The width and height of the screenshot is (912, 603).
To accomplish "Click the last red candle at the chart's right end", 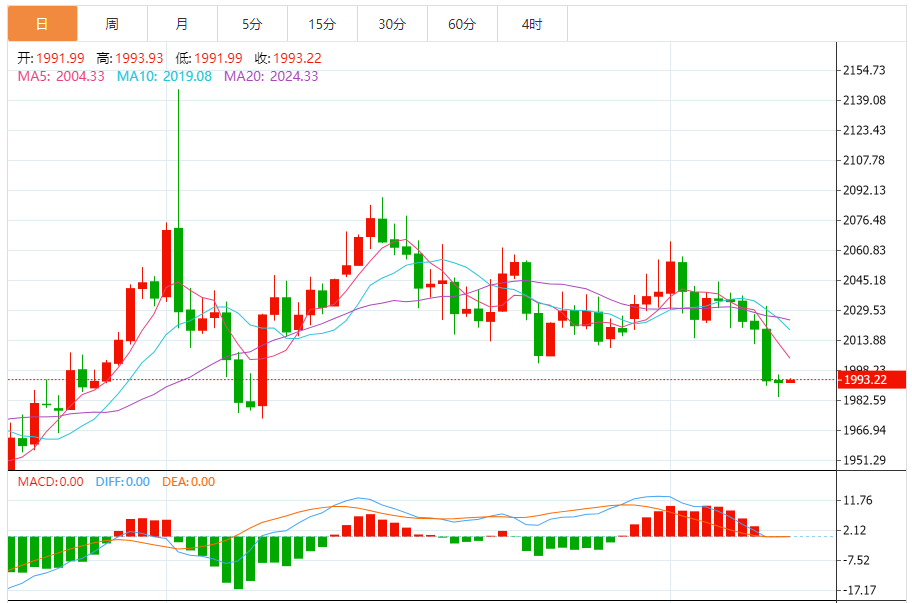I will 790,381.
